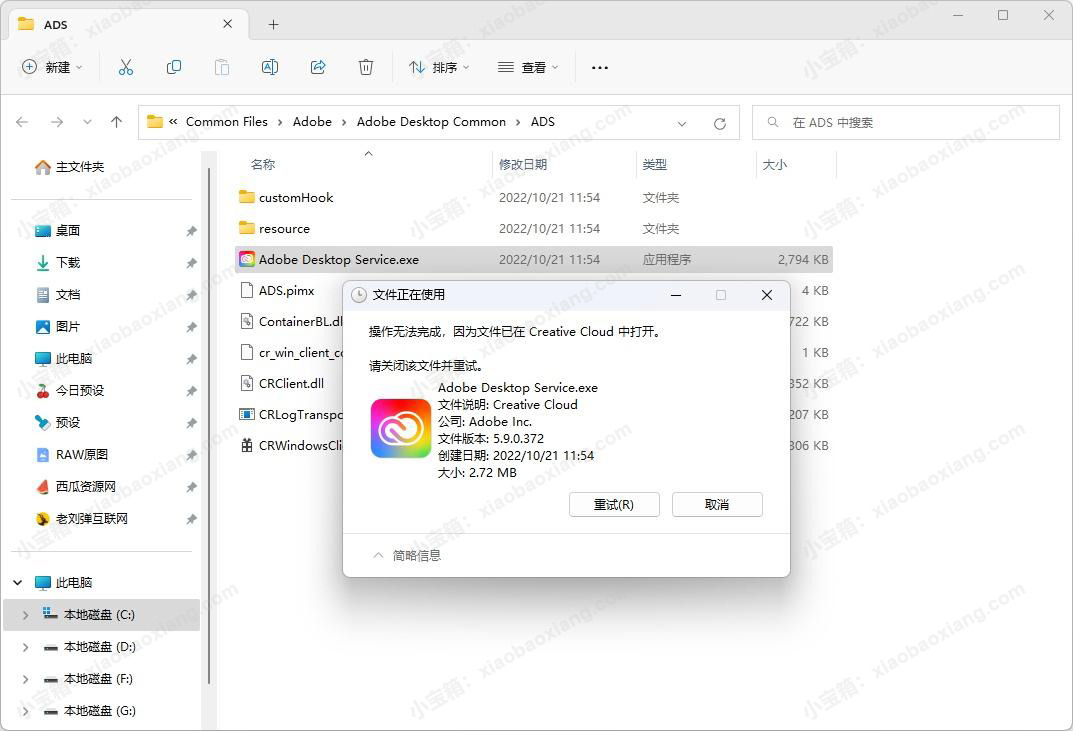Click the Share icon in toolbar

318,67
